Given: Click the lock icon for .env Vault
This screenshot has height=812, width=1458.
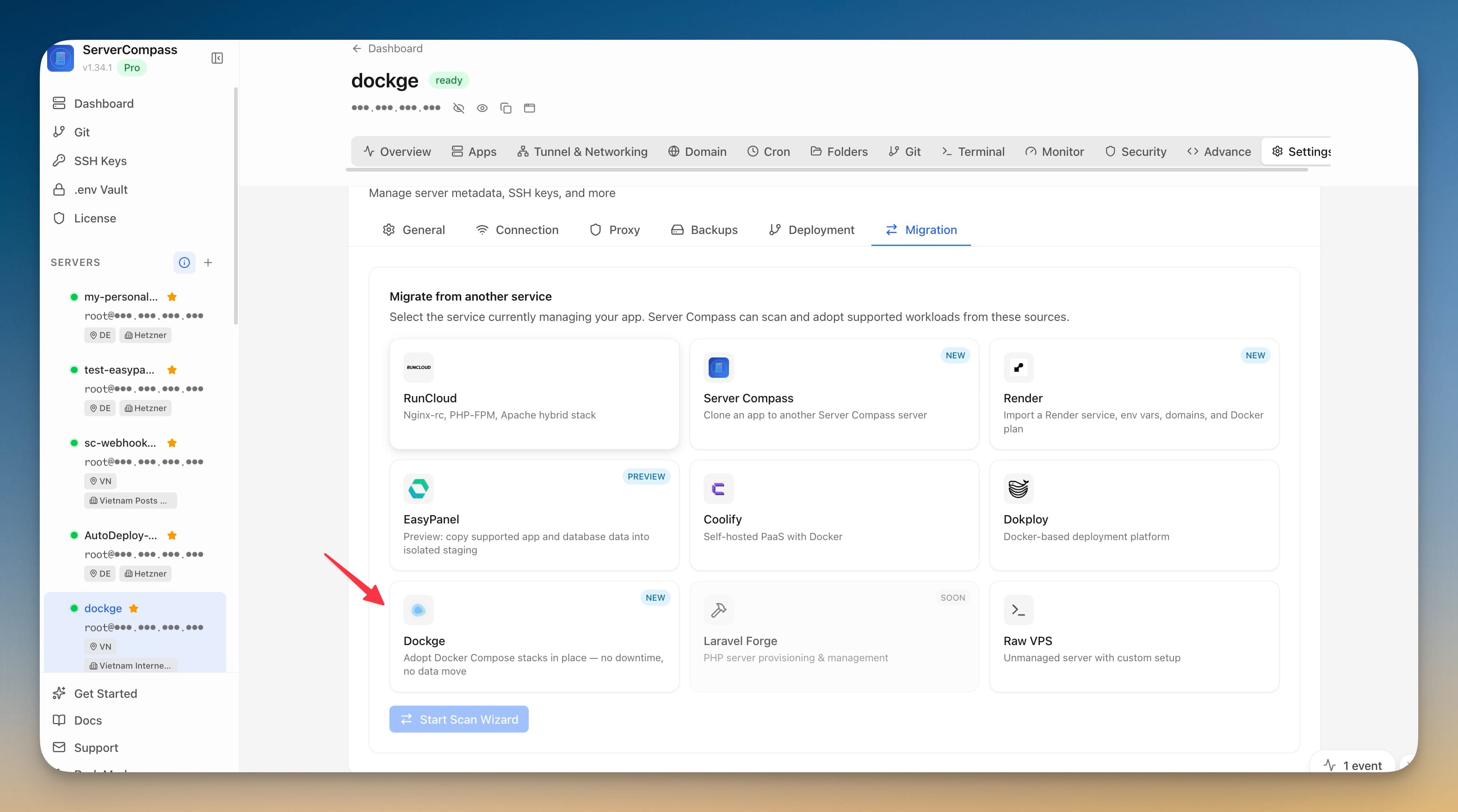Looking at the screenshot, I should coord(59,190).
